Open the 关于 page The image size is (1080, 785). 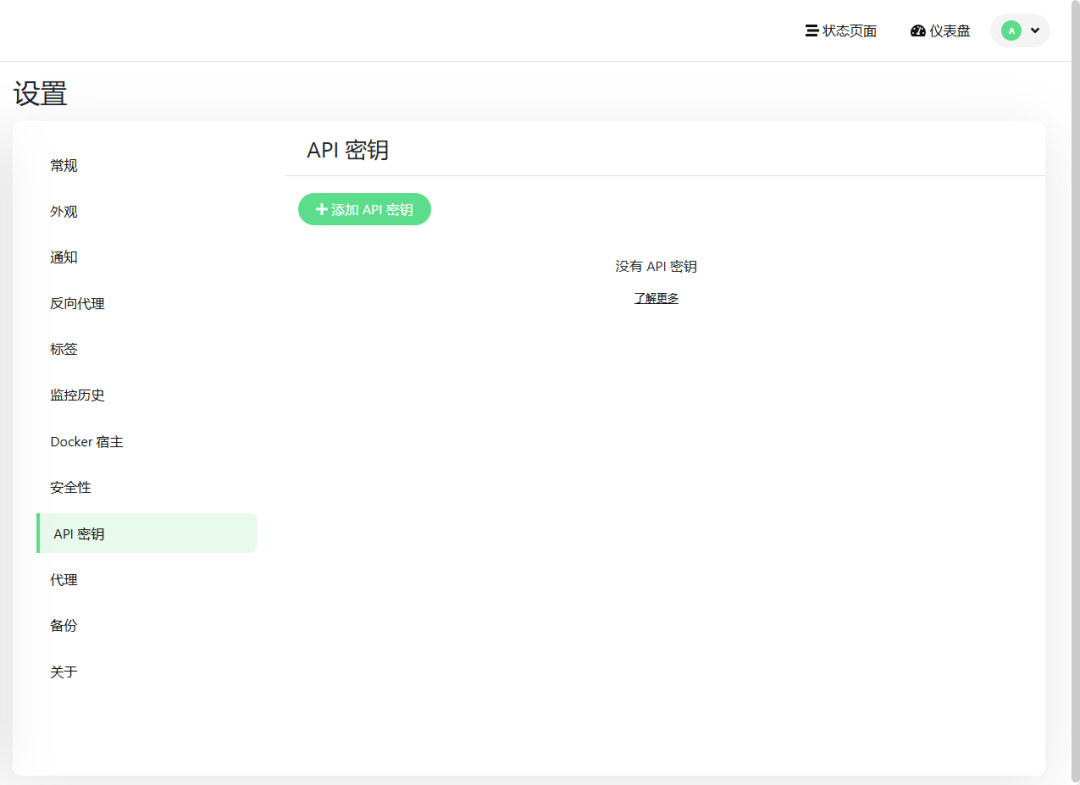click(x=64, y=672)
